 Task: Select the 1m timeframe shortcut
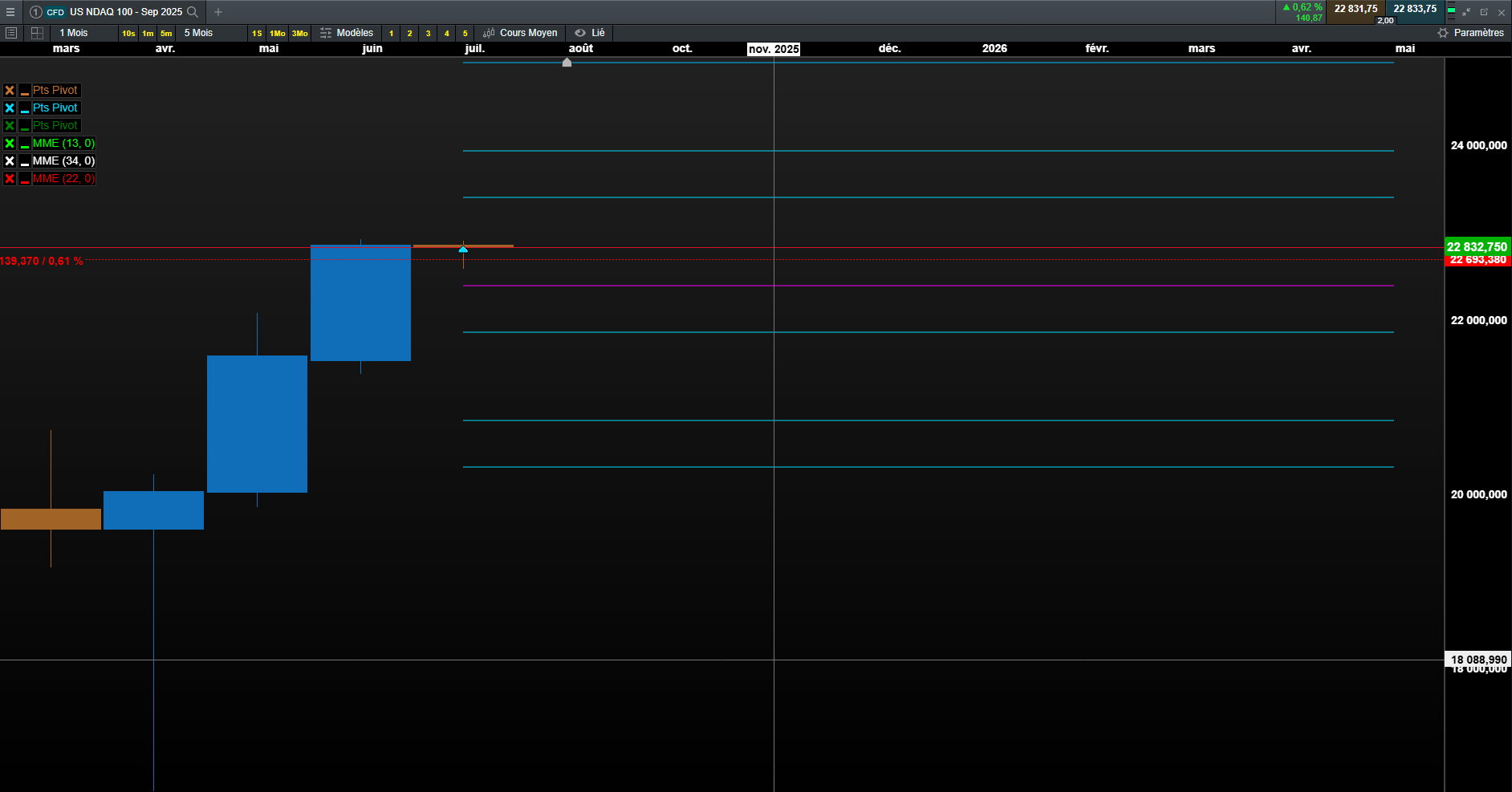click(148, 34)
